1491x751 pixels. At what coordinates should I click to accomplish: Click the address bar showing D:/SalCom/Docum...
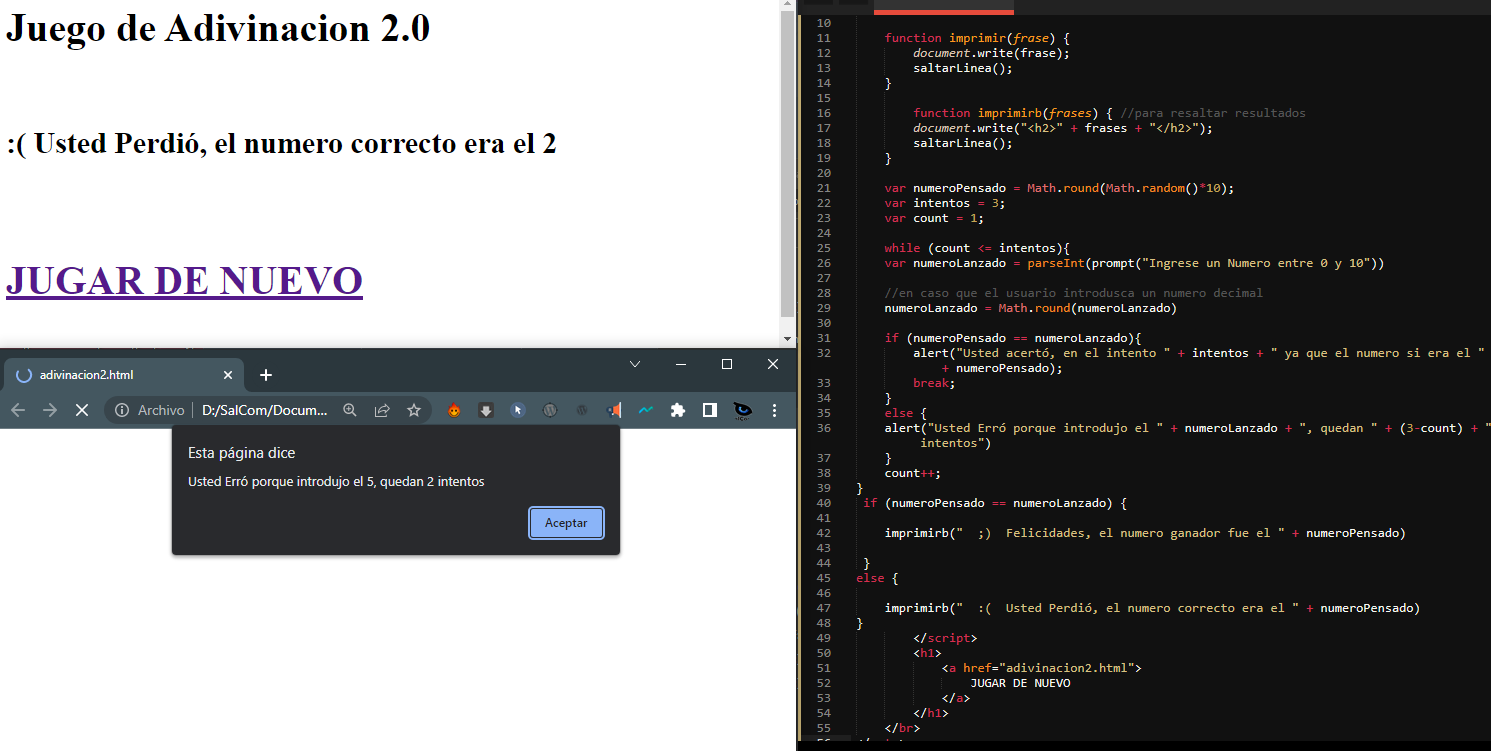coord(264,410)
